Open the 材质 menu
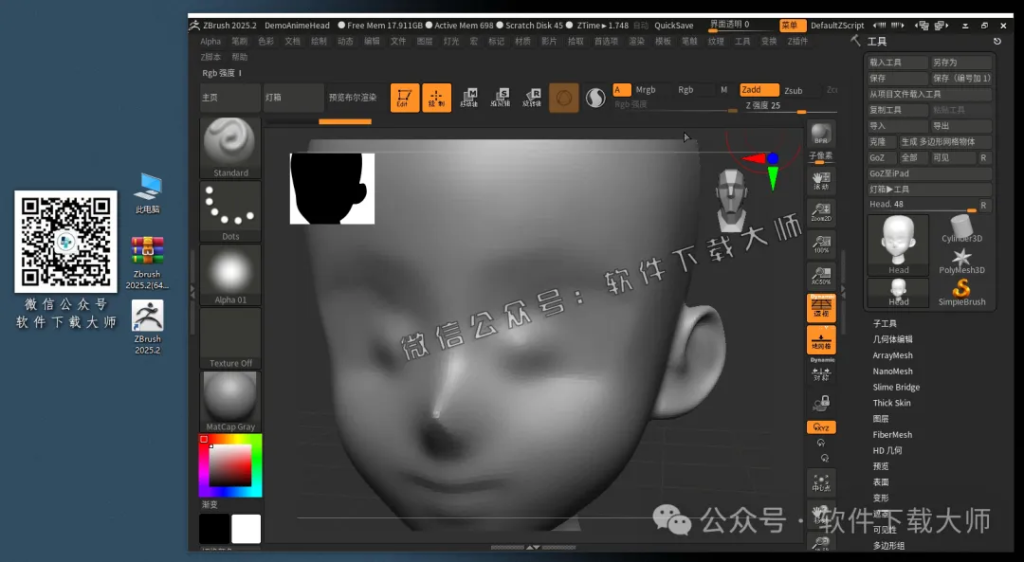Screen dimensions: 1024x562 pos(522,41)
